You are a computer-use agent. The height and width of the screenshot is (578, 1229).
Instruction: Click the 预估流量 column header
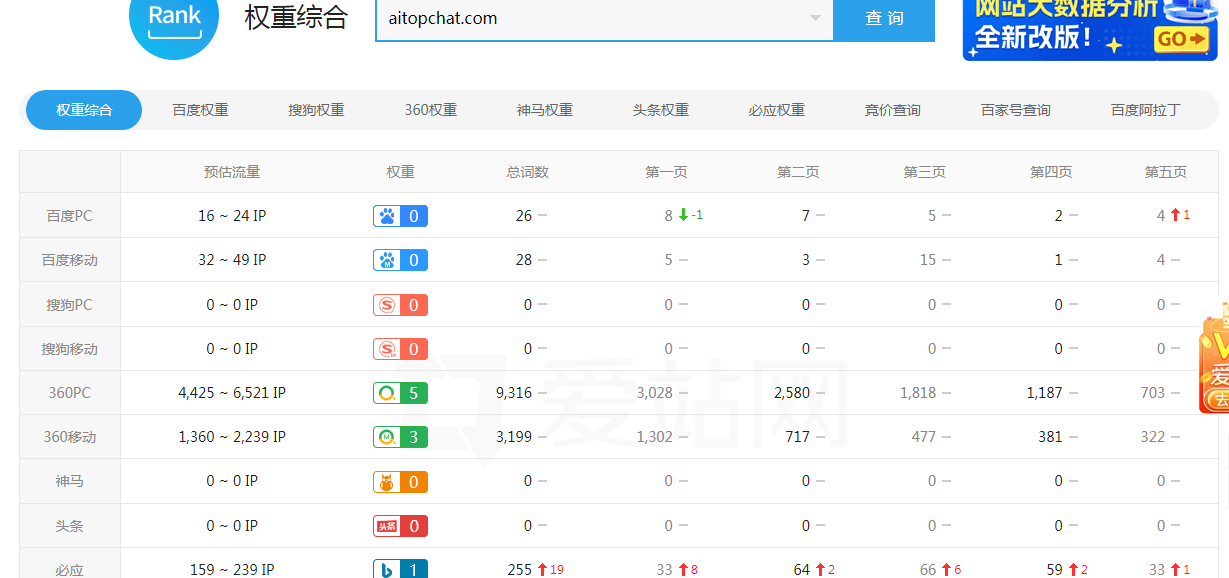point(232,172)
